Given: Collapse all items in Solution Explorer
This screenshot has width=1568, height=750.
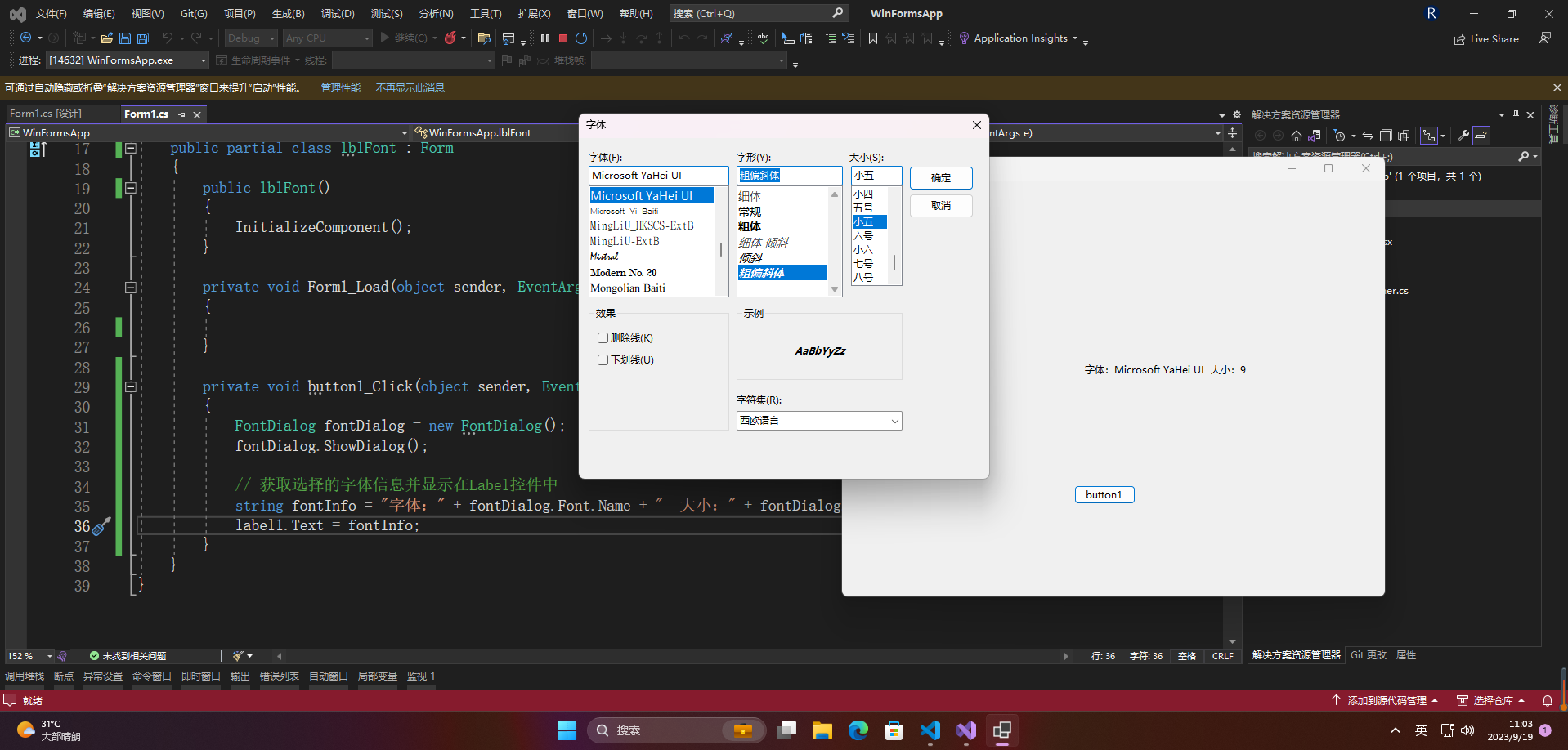Looking at the screenshot, I should [x=1385, y=136].
